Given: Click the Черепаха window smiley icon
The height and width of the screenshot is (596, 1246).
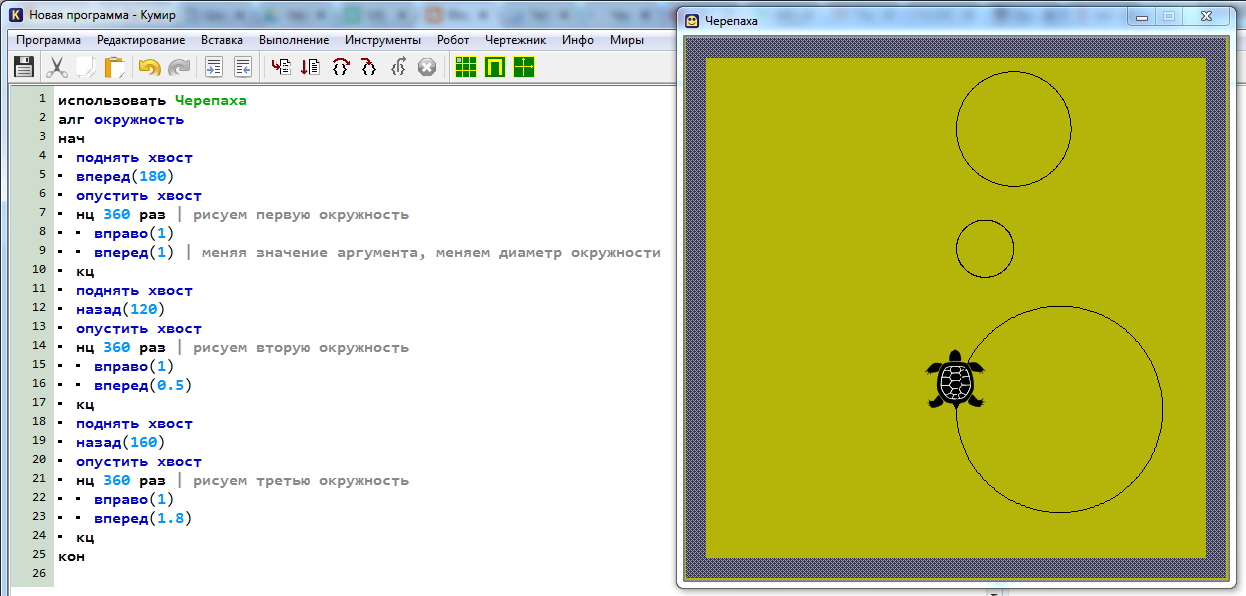Looking at the screenshot, I should pos(692,19).
